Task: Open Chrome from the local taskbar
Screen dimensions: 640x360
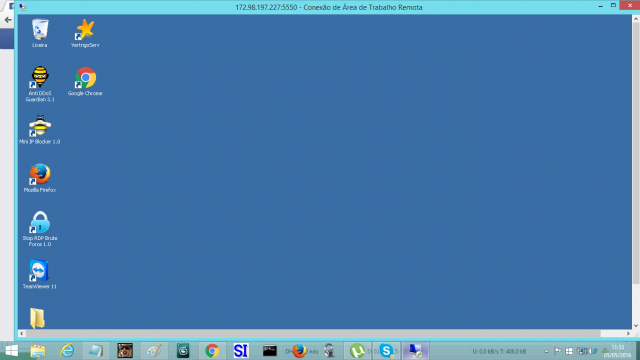Action: [x=212, y=351]
